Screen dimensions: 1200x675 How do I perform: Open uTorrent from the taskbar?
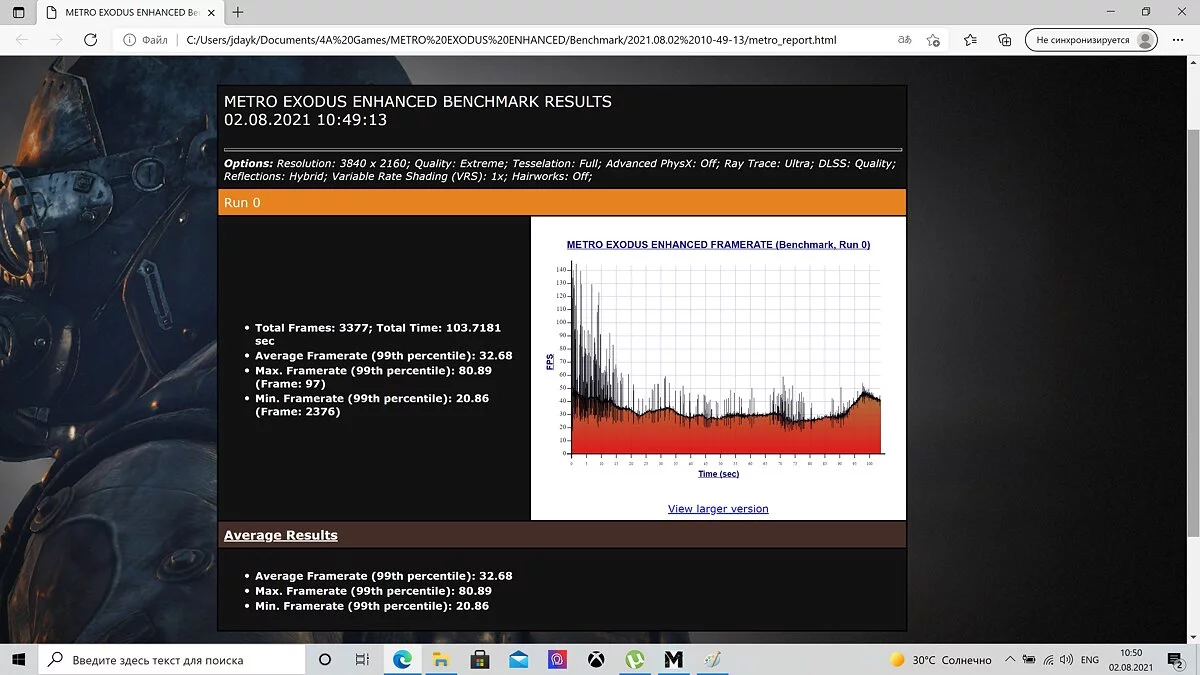pos(634,660)
